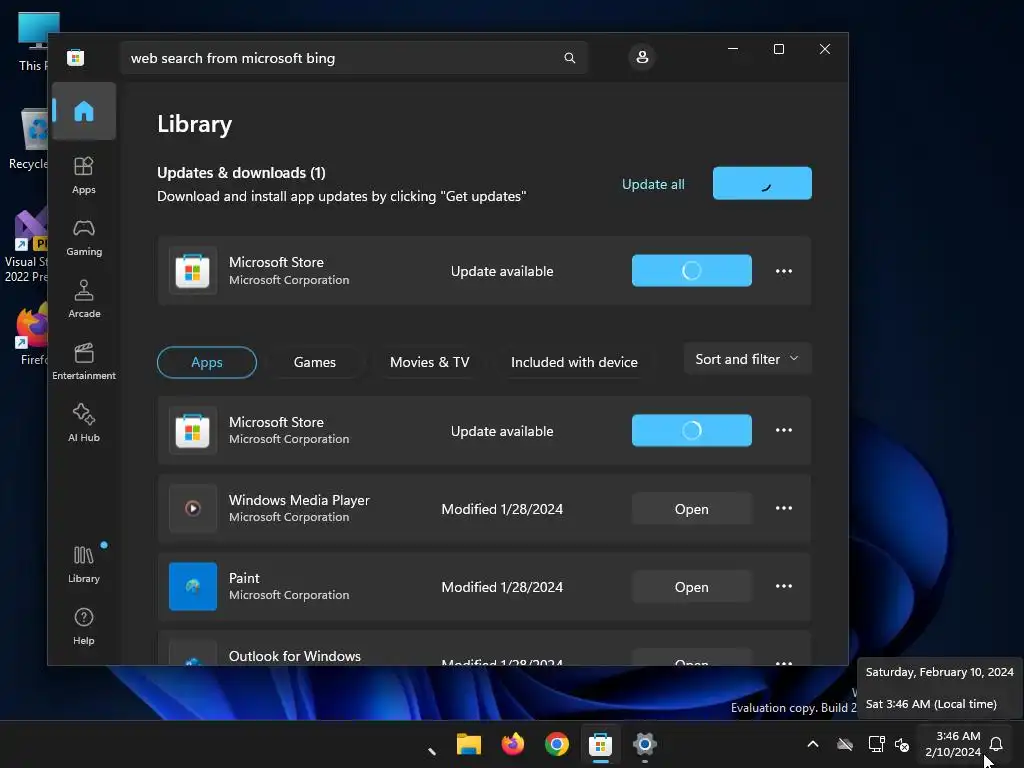Maximize the Microsoft Store window
This screenshot has width=1024, height=768.
(778, 49)
